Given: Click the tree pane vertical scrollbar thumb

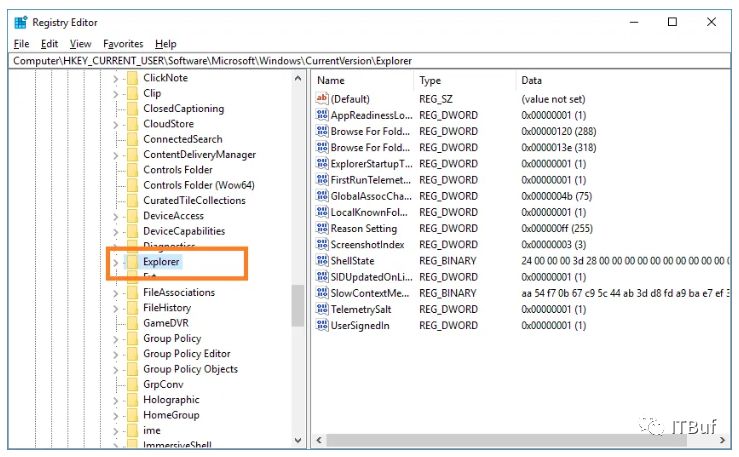Looking at the screenshot, I should [298, 305].
